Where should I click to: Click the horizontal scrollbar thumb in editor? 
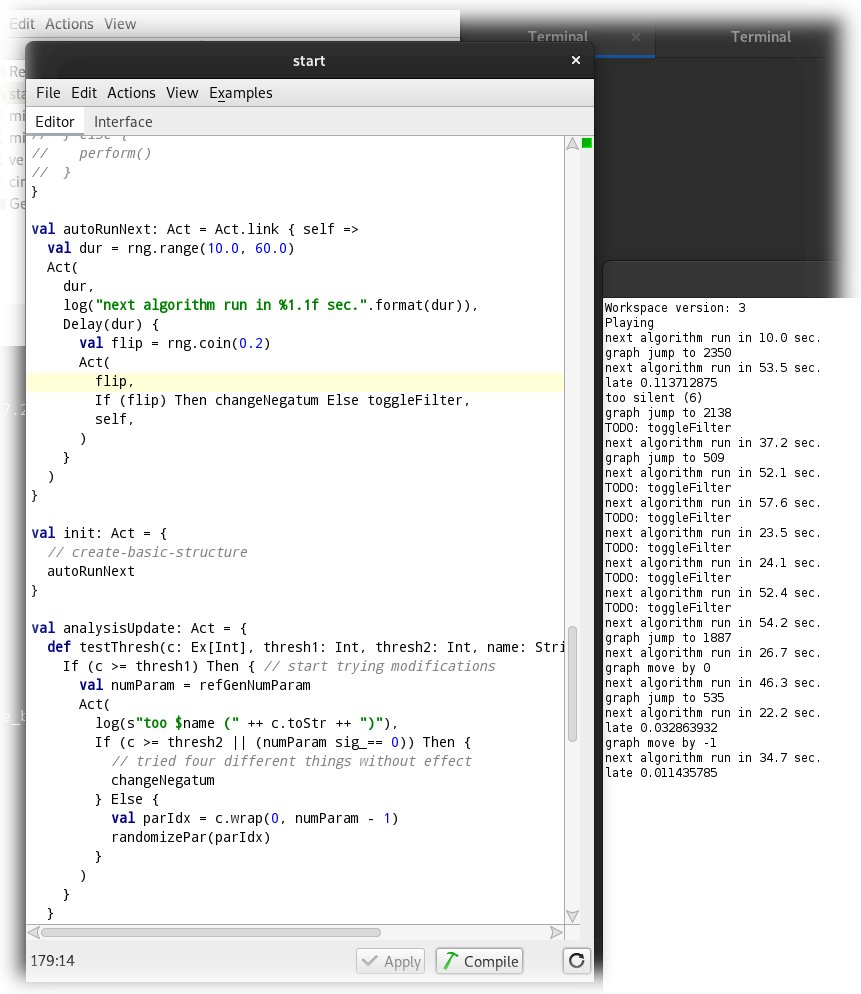tap(210, 932)
